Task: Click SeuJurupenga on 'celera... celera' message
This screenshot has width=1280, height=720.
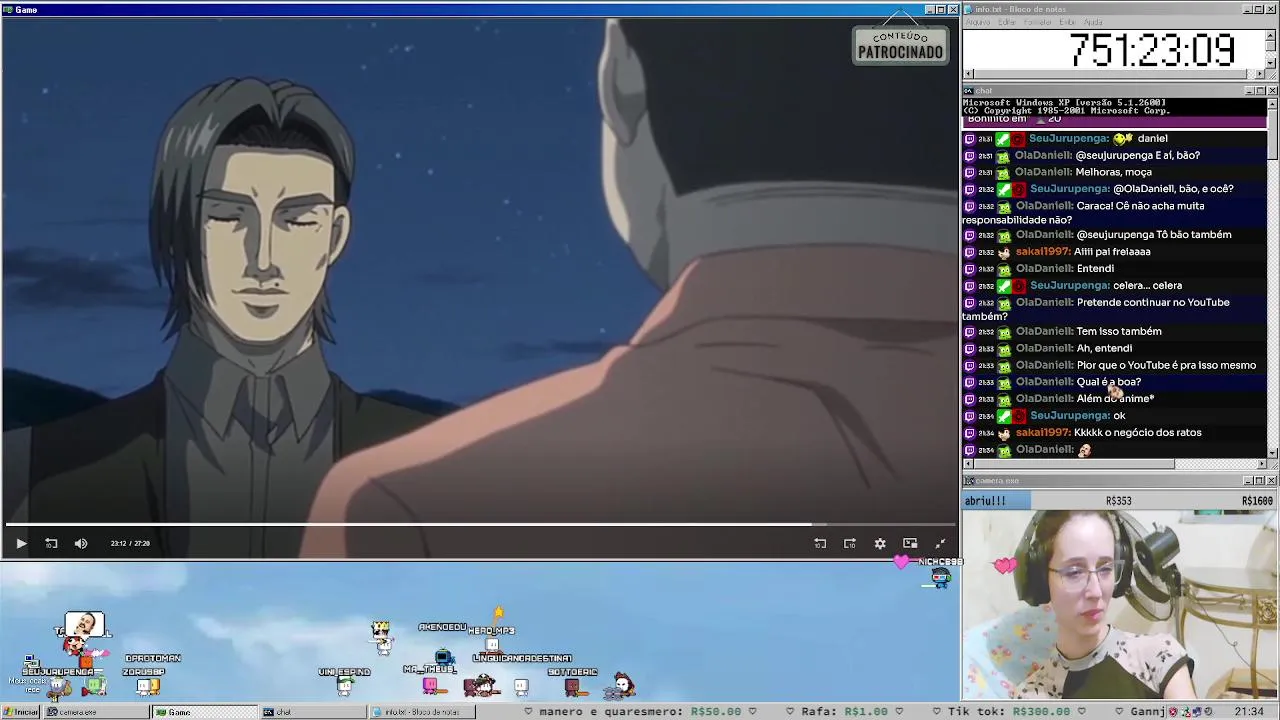Action: point(1069,286)
